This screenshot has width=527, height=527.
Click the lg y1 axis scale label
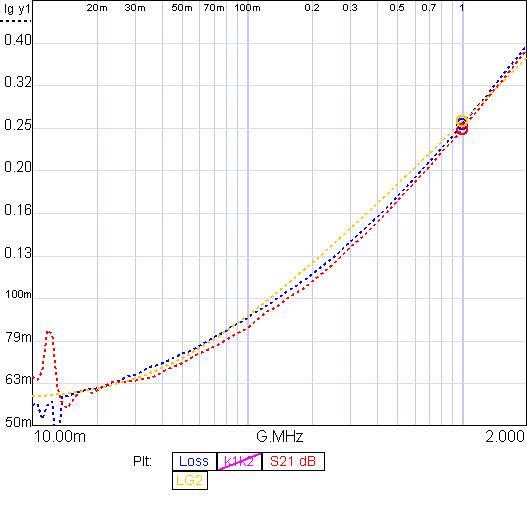17,9
